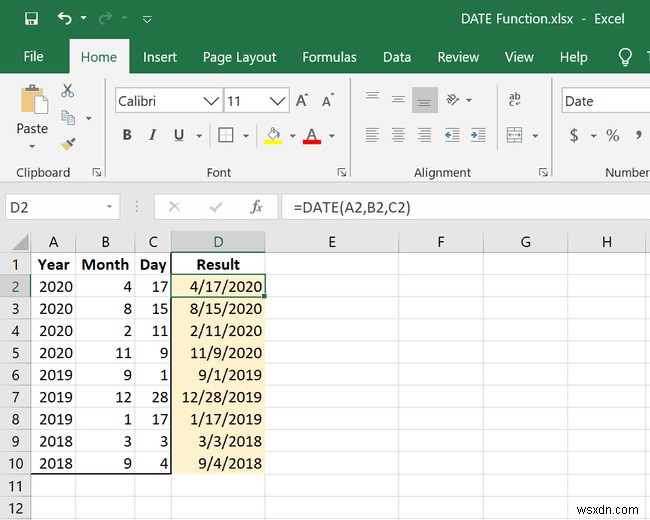The image size is (650, 520).
Task: Click the Cut scissors icon
Action: (68, 91)
